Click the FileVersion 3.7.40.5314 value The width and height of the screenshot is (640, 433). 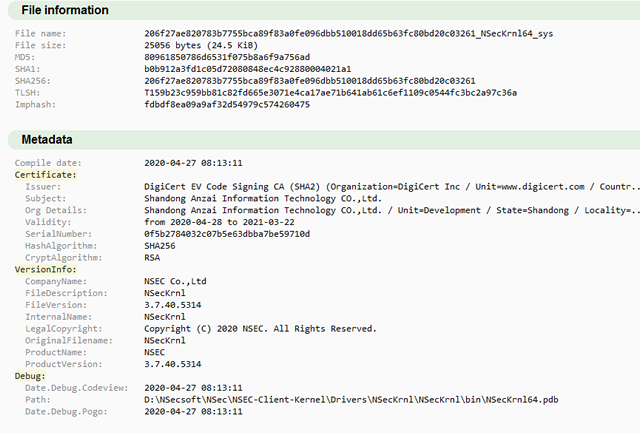point(173,305)
